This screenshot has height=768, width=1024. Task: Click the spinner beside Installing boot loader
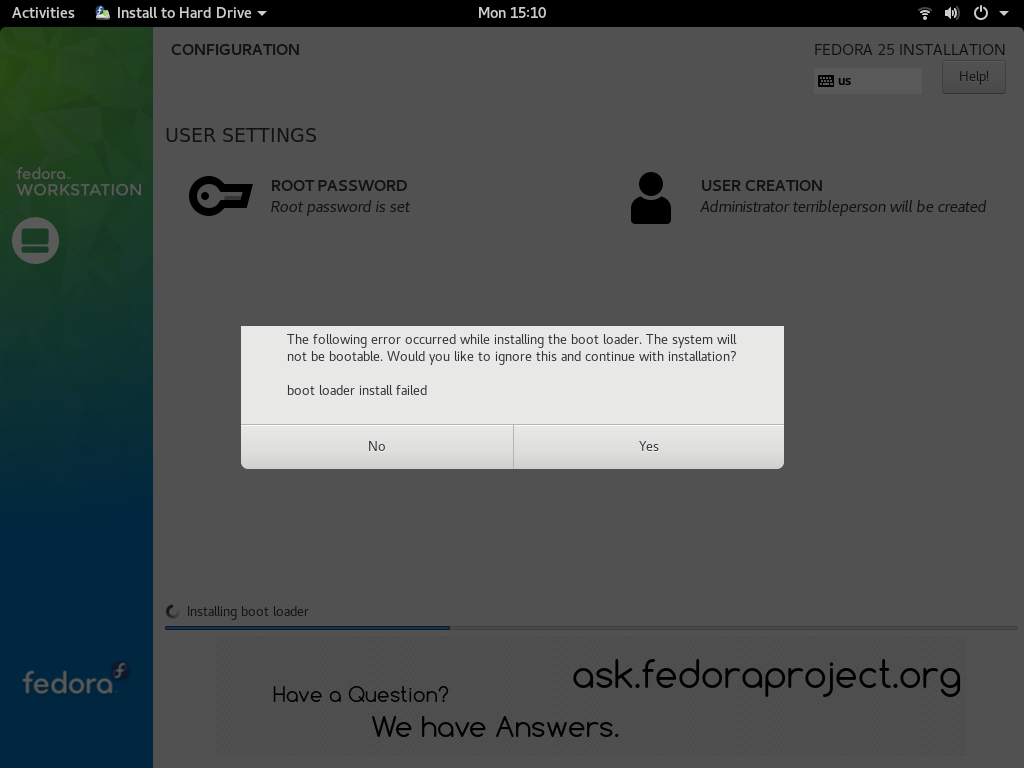[x=172, y=612]
